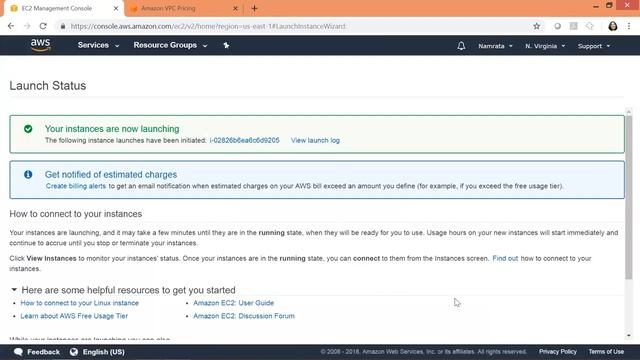Click the globe language icon

74,352
